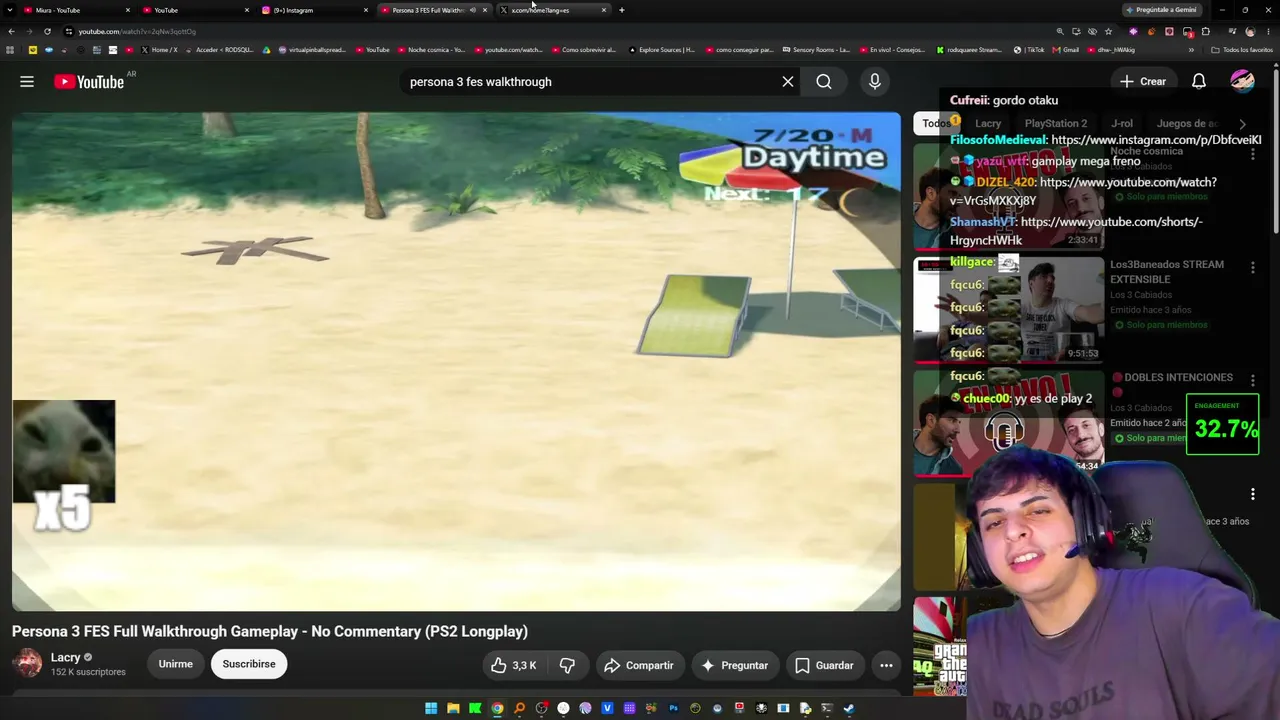Open the YouTube guide hamburger menu
The image size is (1280, 720).
(x=27, y=82)
